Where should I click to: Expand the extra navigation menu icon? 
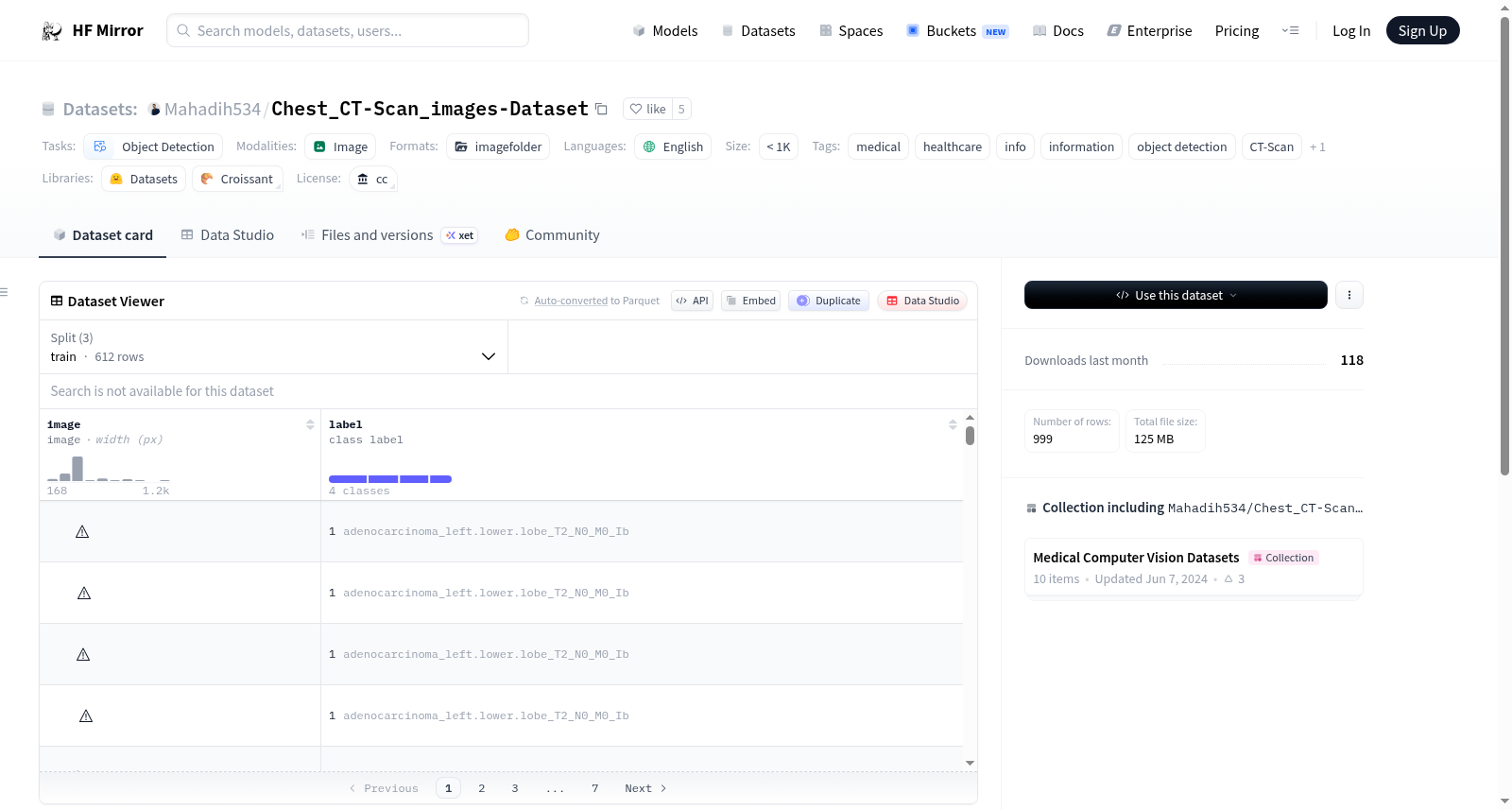coord(1290,30)
